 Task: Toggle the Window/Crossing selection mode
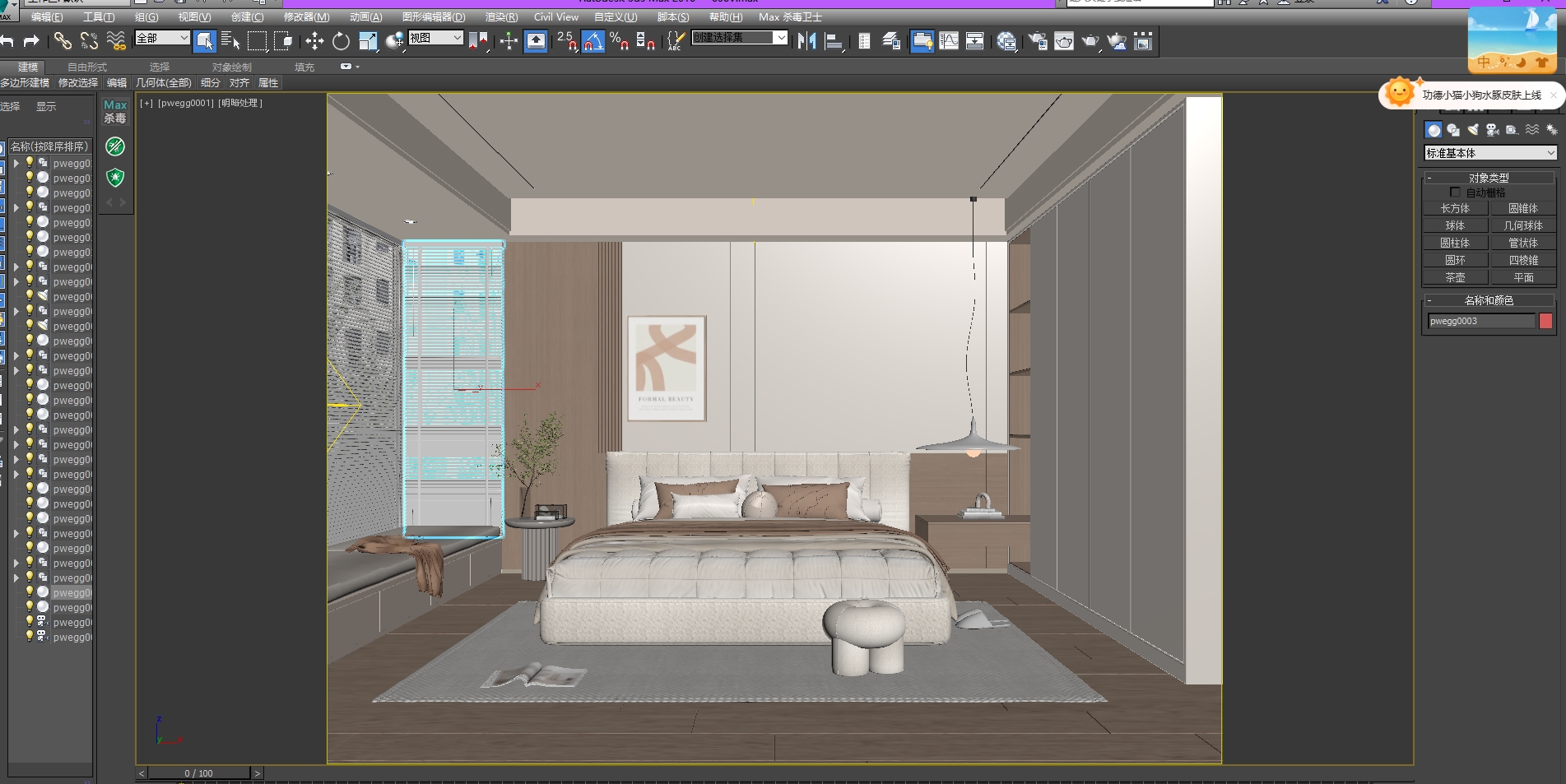(x=283, y=41)
